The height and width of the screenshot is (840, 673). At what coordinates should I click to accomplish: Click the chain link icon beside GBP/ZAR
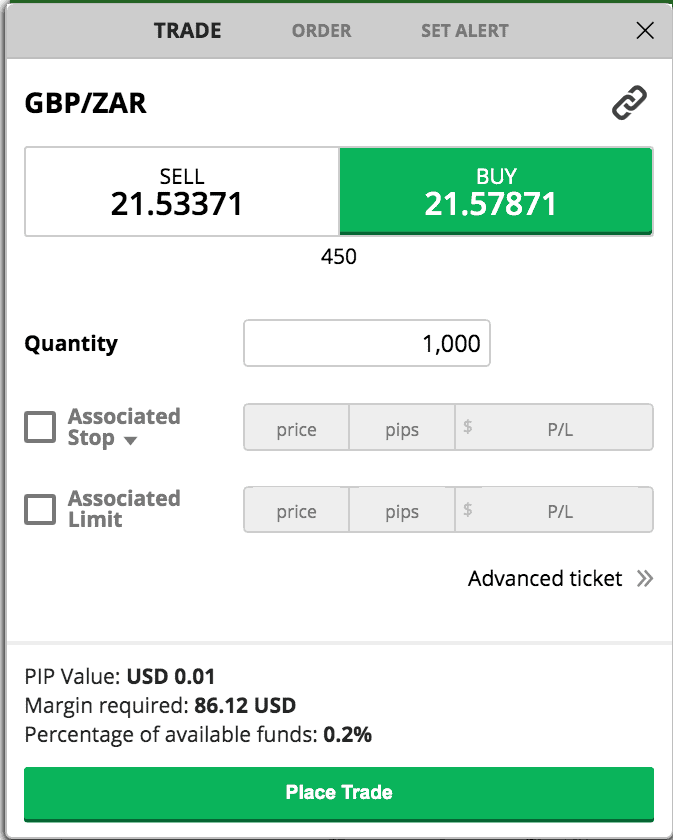coord(629,102)
